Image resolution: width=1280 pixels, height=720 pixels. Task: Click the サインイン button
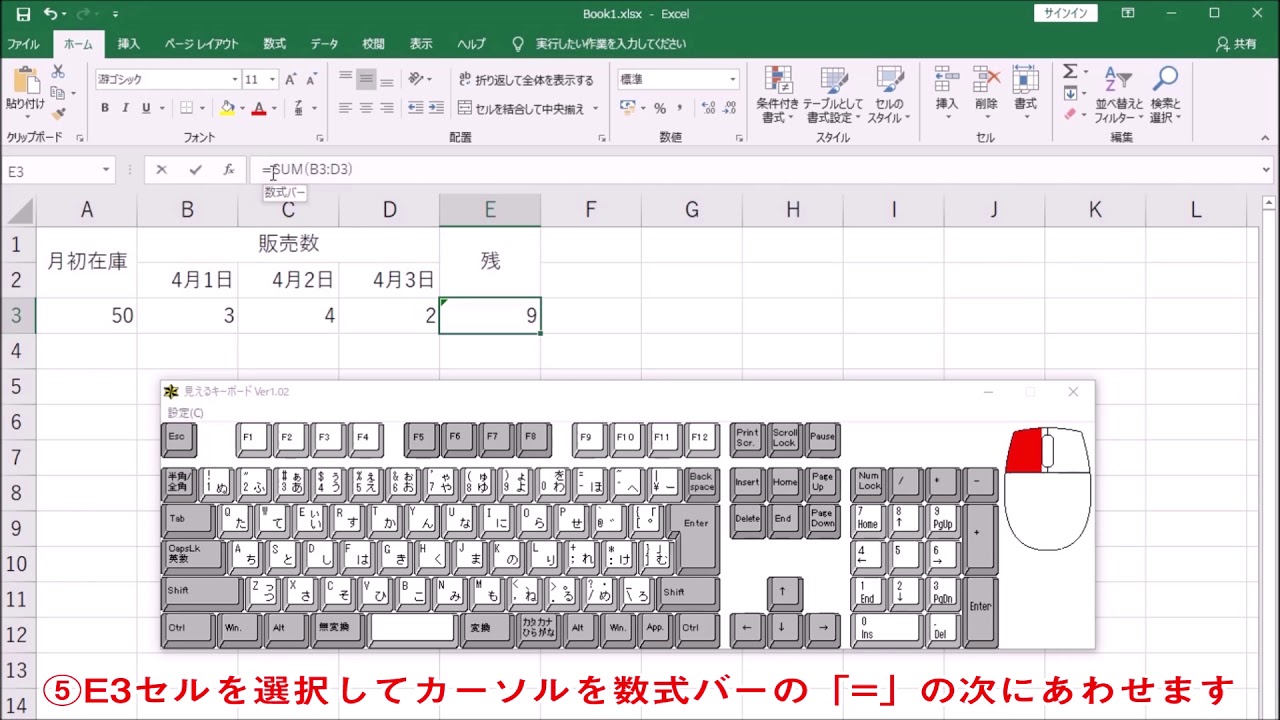(x=1066, y=14)
